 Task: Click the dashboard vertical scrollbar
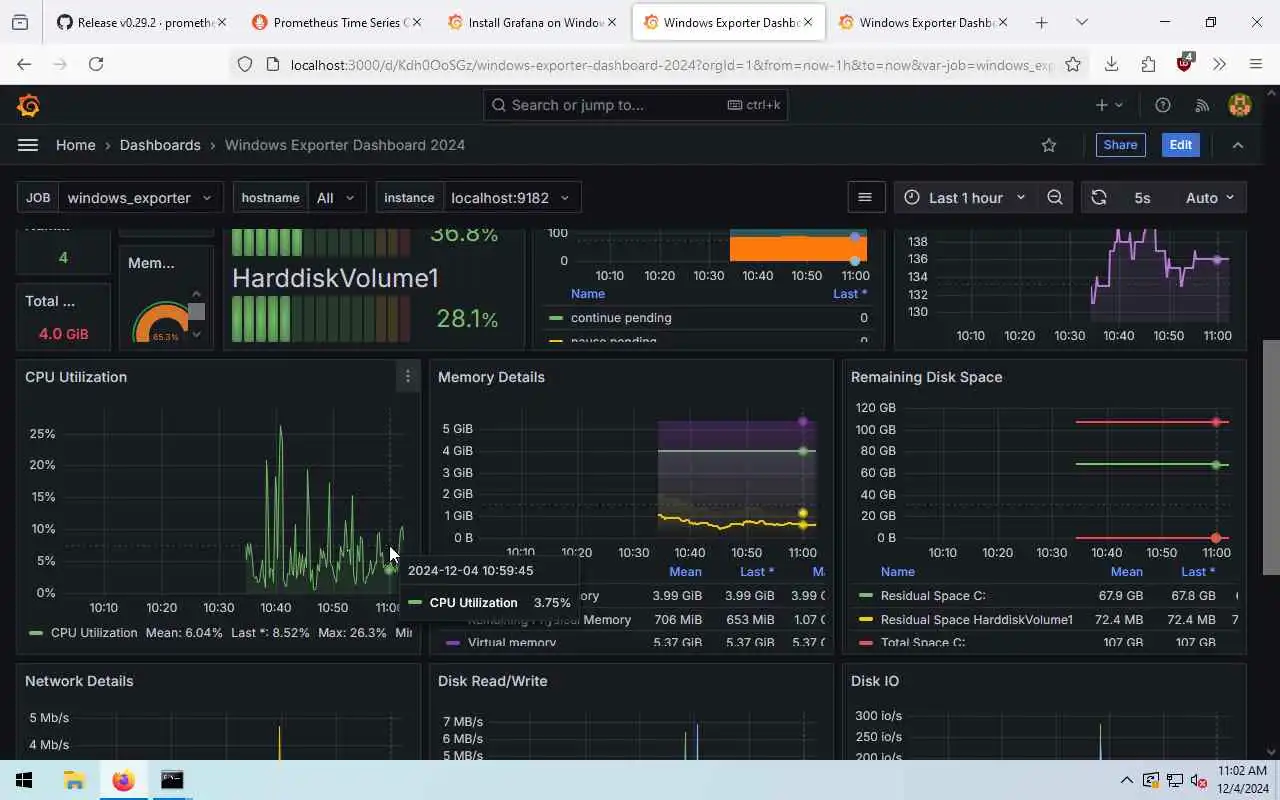[x=1271, y=458]
